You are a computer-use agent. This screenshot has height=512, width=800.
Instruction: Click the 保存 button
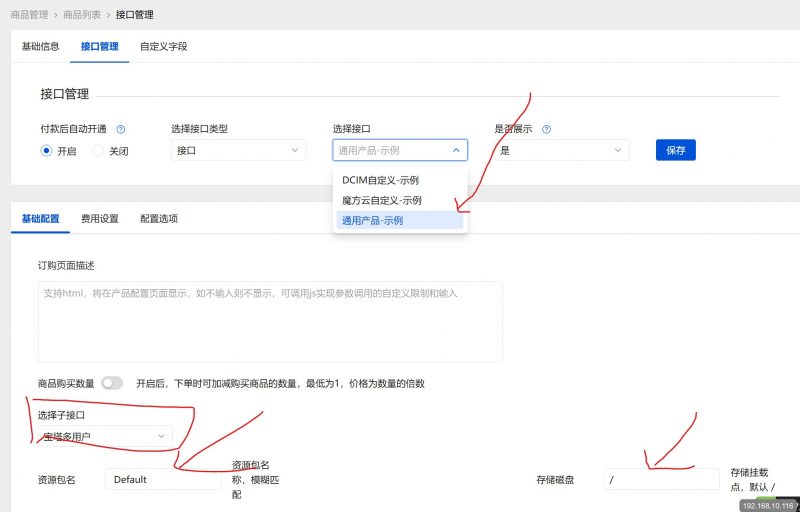coord(676,150)
